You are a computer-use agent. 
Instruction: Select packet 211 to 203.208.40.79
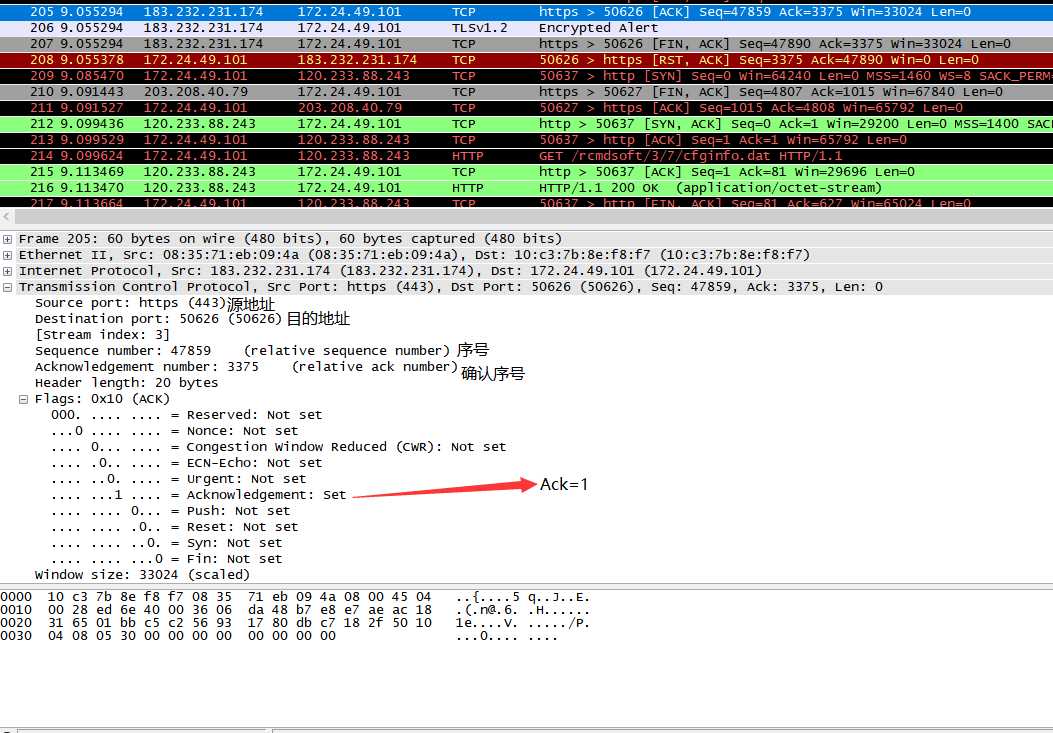526,108
